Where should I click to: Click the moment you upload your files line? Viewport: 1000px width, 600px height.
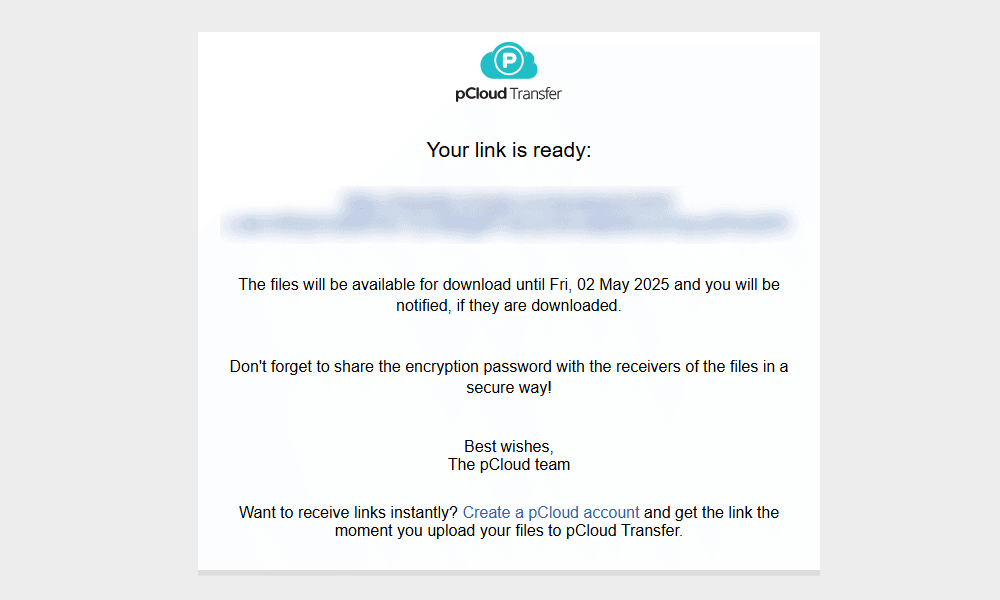click(509, 531)
